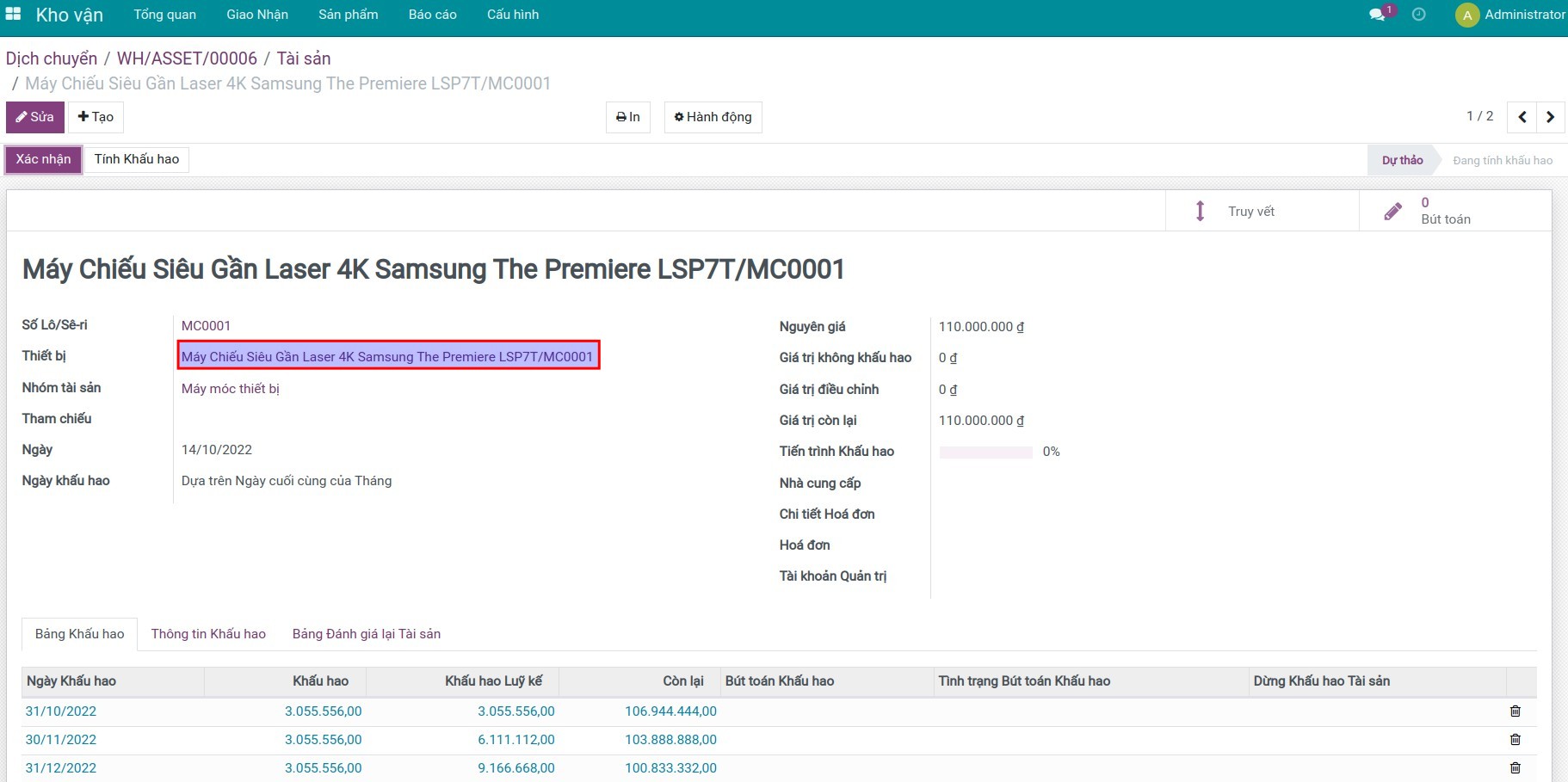Viewport: 1568px width, 782px height.
Task: Delete the 31/10/2022 depreciation line
Action: click(x=1515, y=711)
